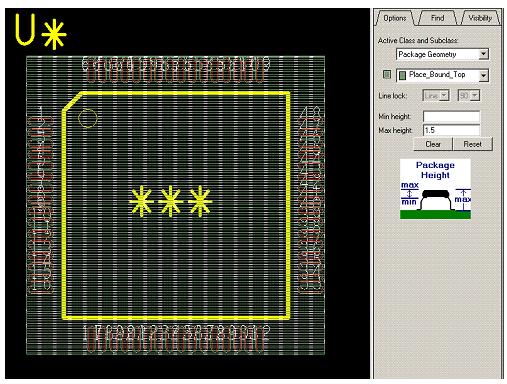Select the top row of pads
This screenshot has width=507, height=384.
tap(176, 69)
